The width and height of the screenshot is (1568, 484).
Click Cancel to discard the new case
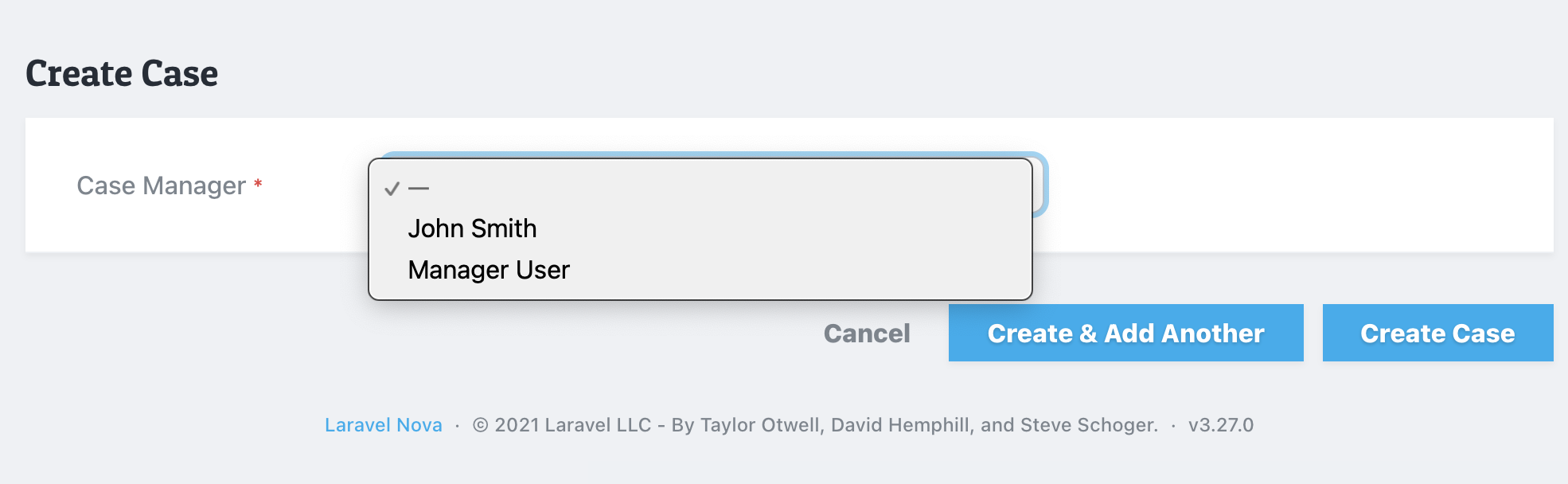pyautogui.click(x=866, y=333)
